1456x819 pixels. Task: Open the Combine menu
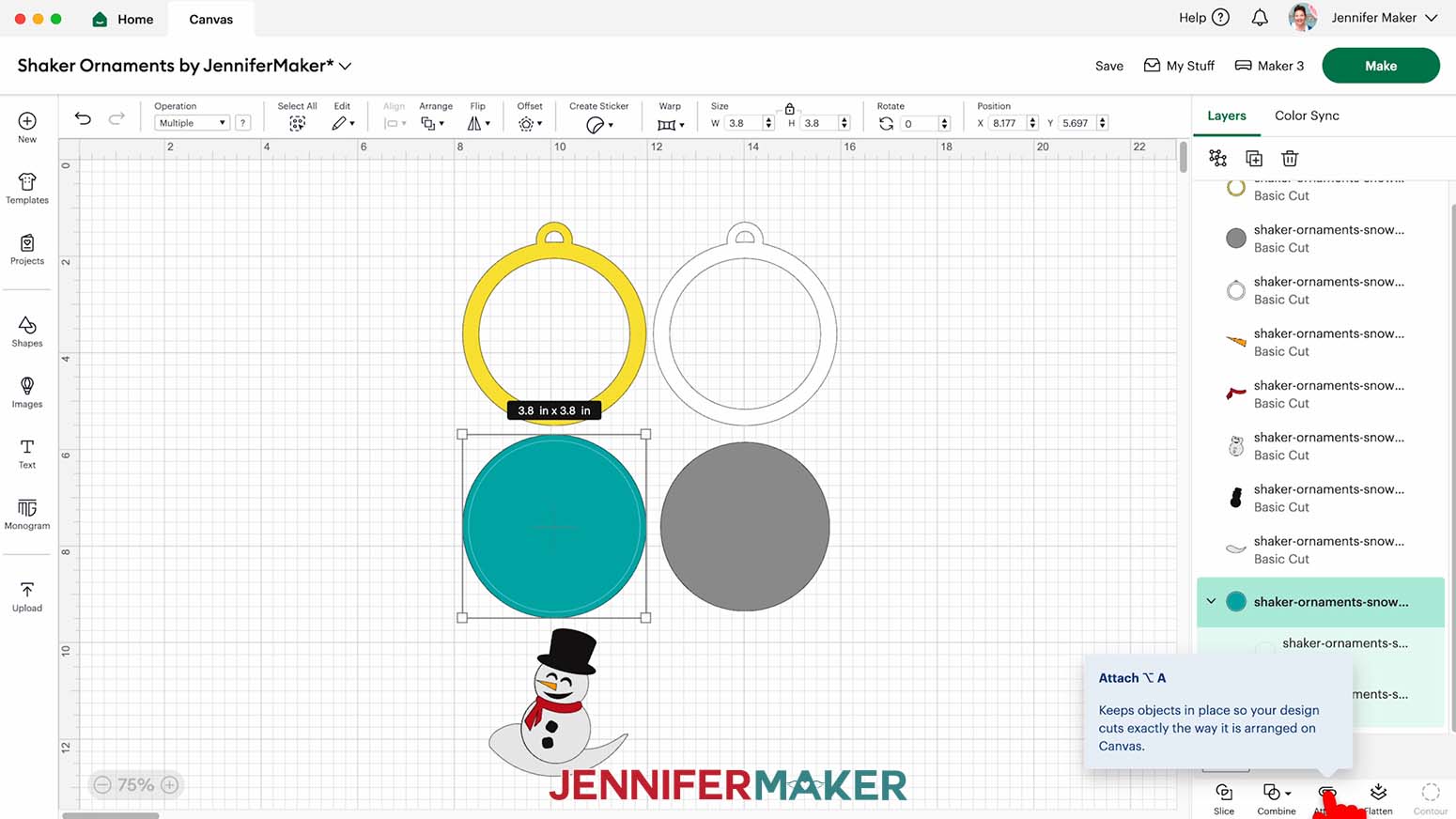click(1277, 798)
